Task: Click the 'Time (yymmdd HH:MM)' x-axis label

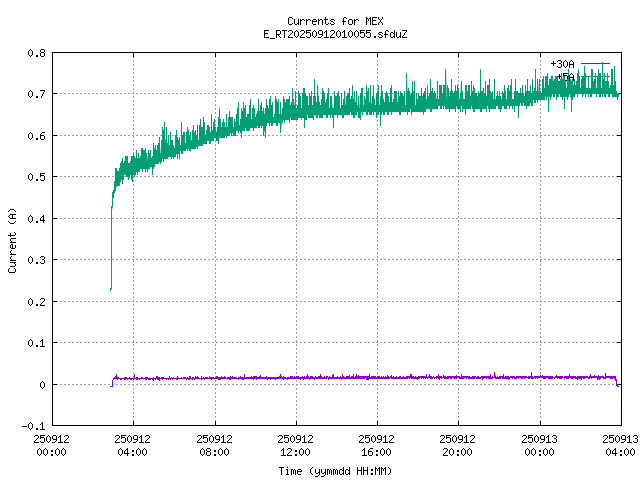Action: click(x=335, y=470)
